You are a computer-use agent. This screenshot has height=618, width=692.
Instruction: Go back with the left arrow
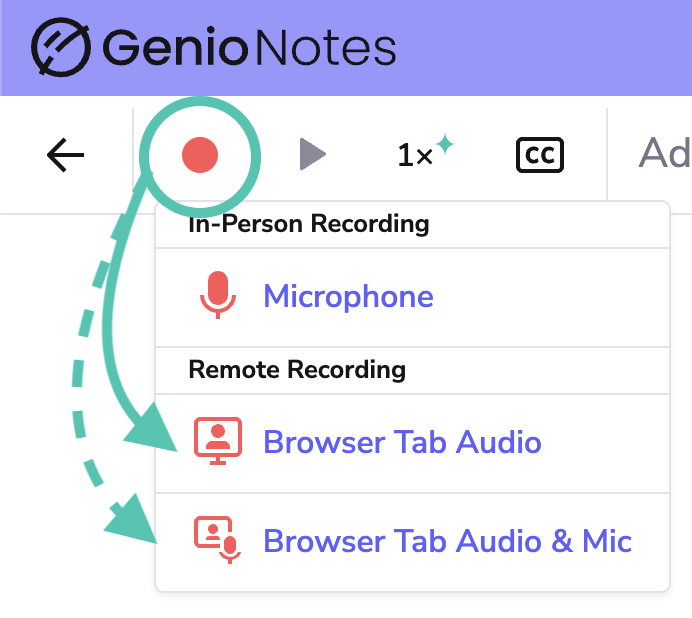pos(65,155)
